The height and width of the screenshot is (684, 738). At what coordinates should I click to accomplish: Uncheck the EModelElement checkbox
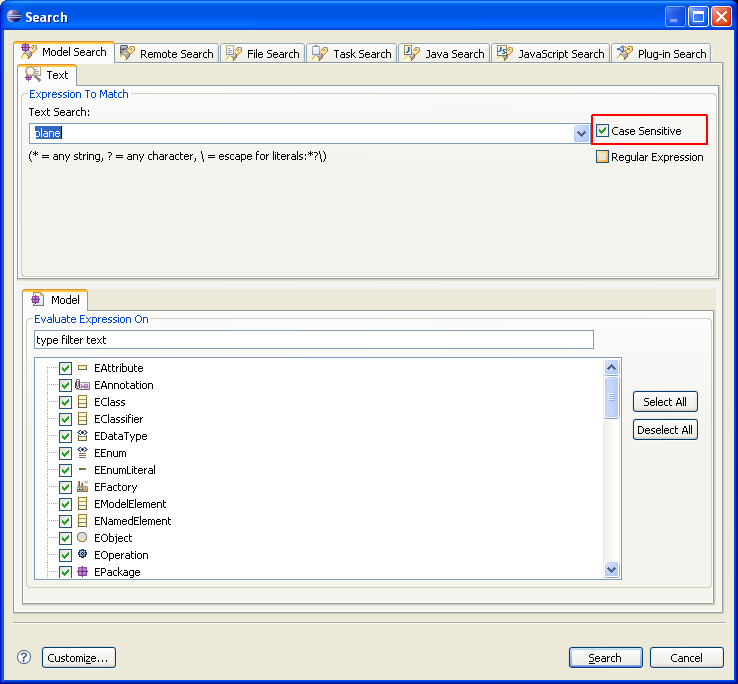pyautogui.click(x=65, y=504)
